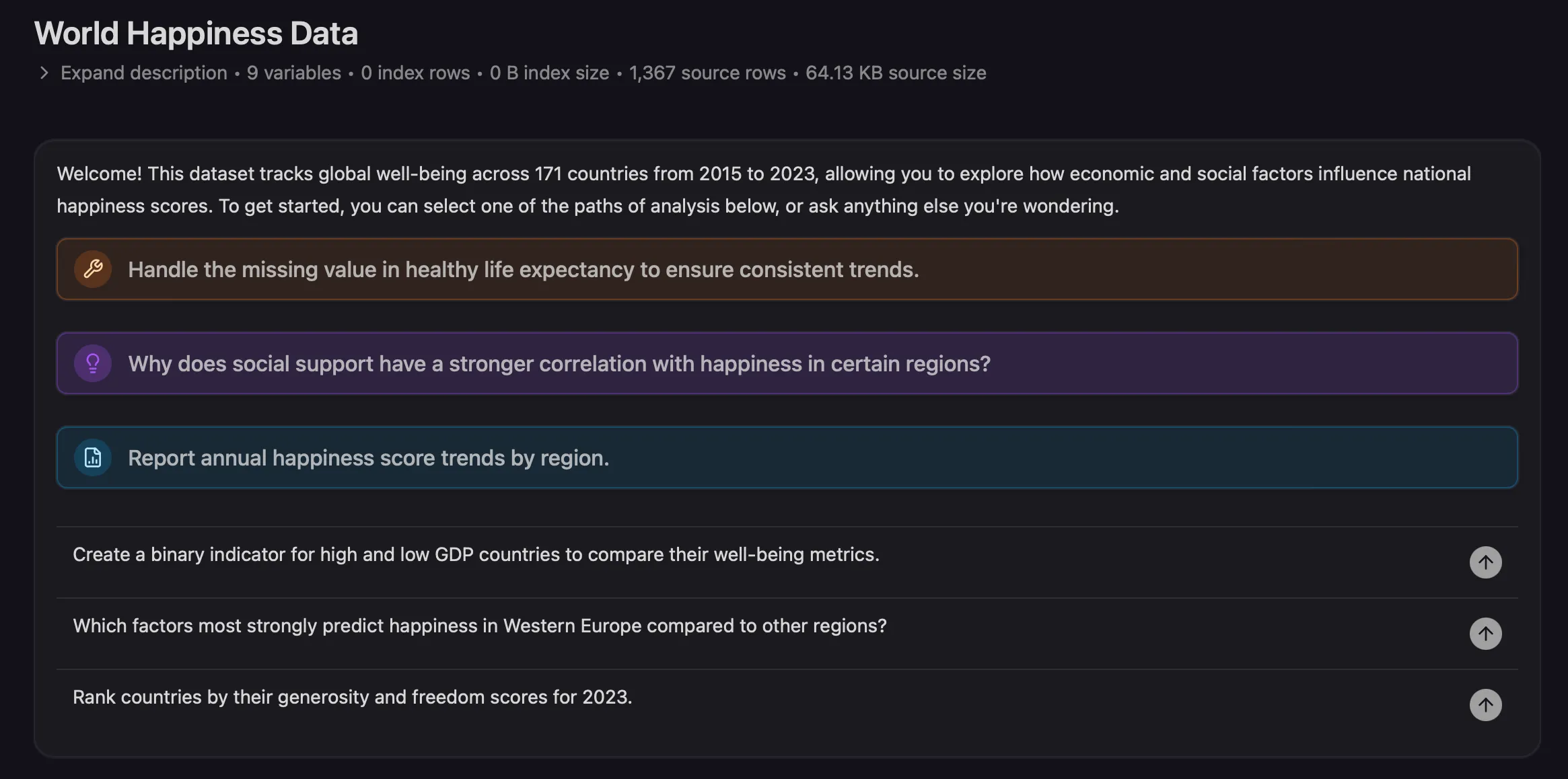Select 'Report annual happiness score trends by region'
The height and width of the screenshot is (779, 1568).
click(x=787, y=457)
